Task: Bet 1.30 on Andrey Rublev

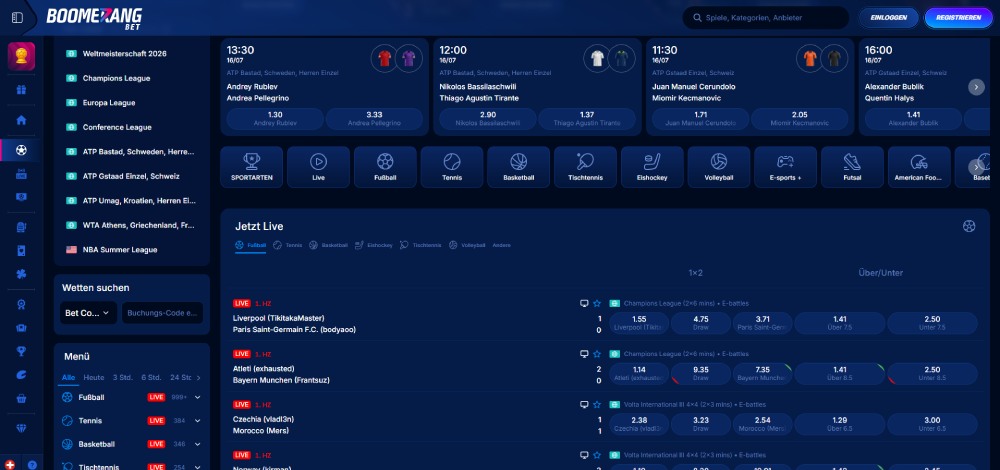Action: coord(275,119)
